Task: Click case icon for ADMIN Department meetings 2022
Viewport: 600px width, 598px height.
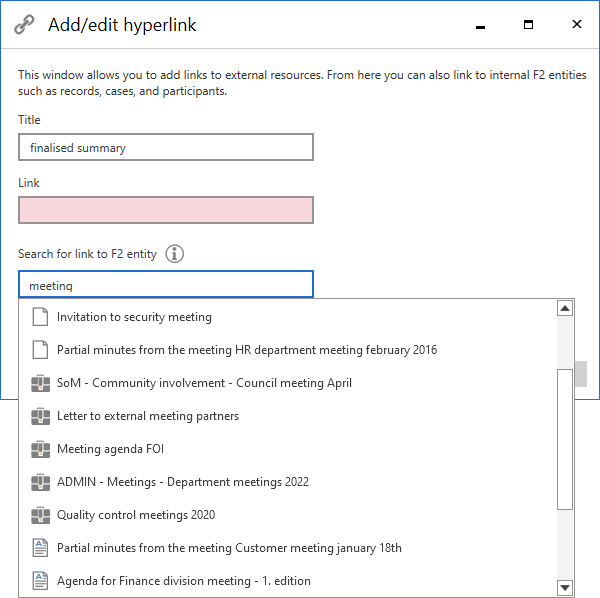Action: coord(40,482)
